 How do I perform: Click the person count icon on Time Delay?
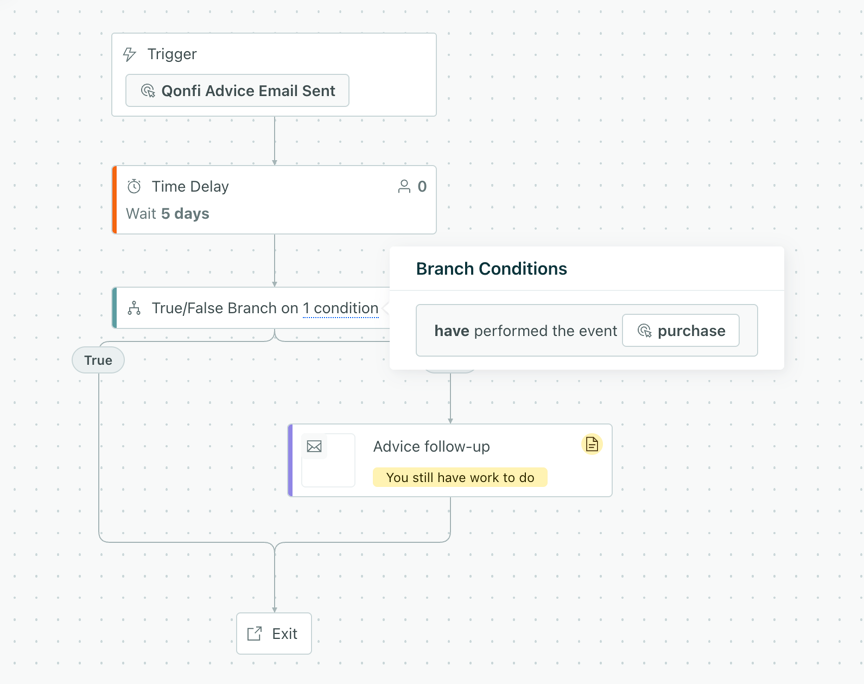(x=404, y=186)
